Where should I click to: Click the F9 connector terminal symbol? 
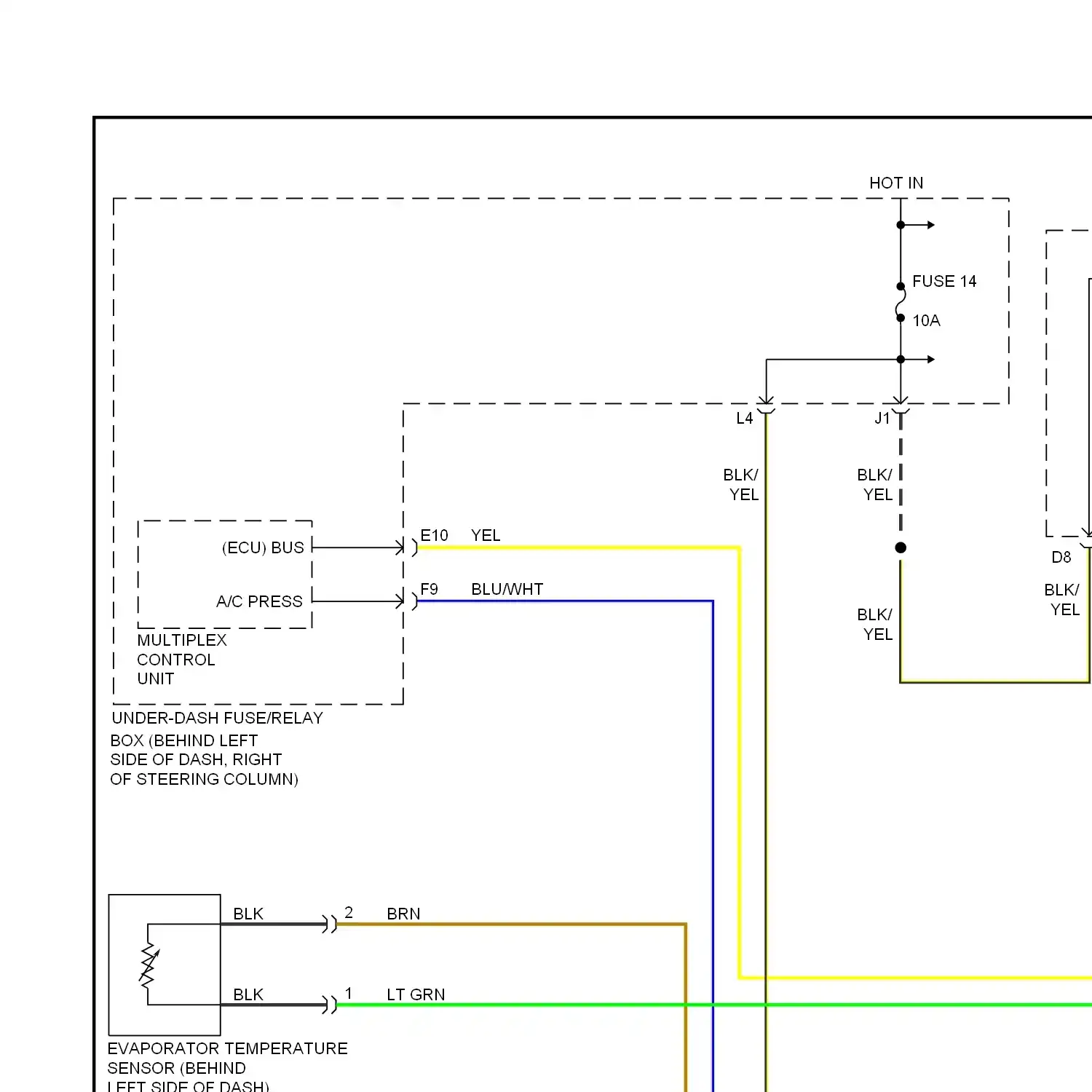tap(408, 601)
